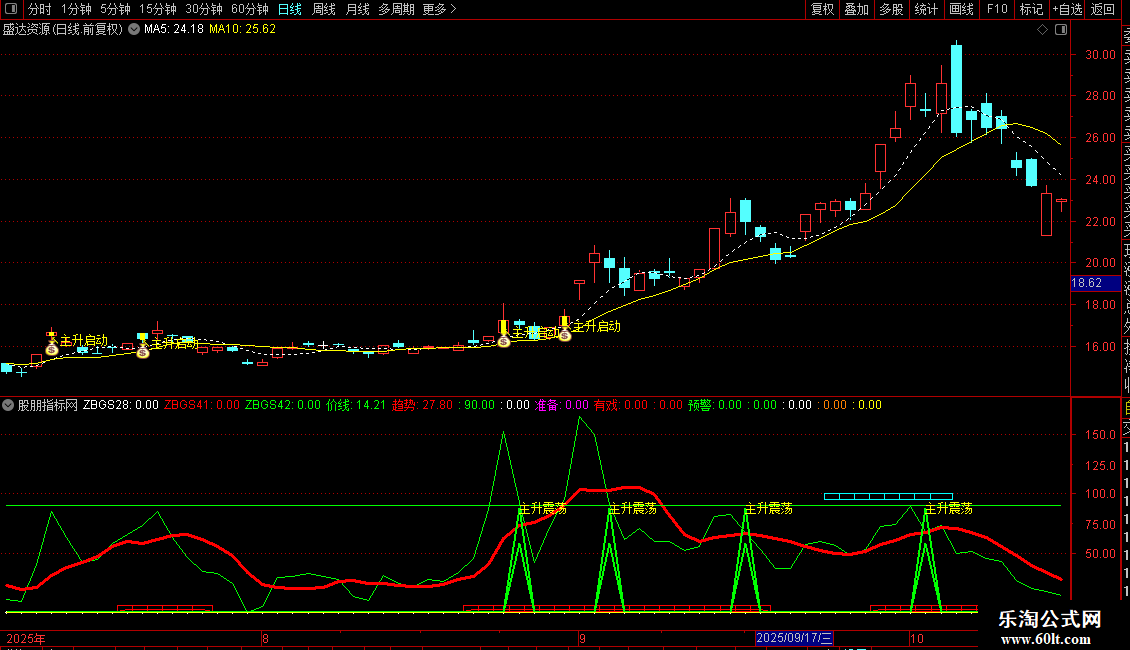Click the last 主升震荡 label near October

(948, 509)
